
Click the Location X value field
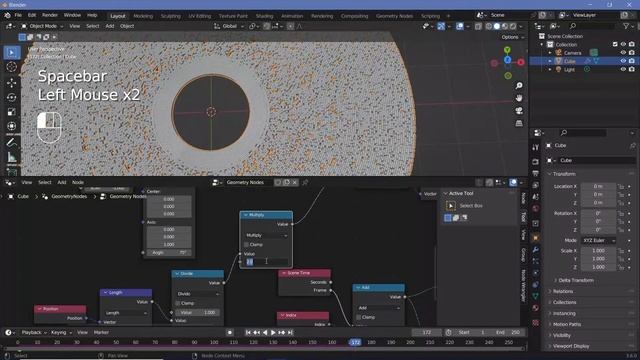[x=598, y=187]
